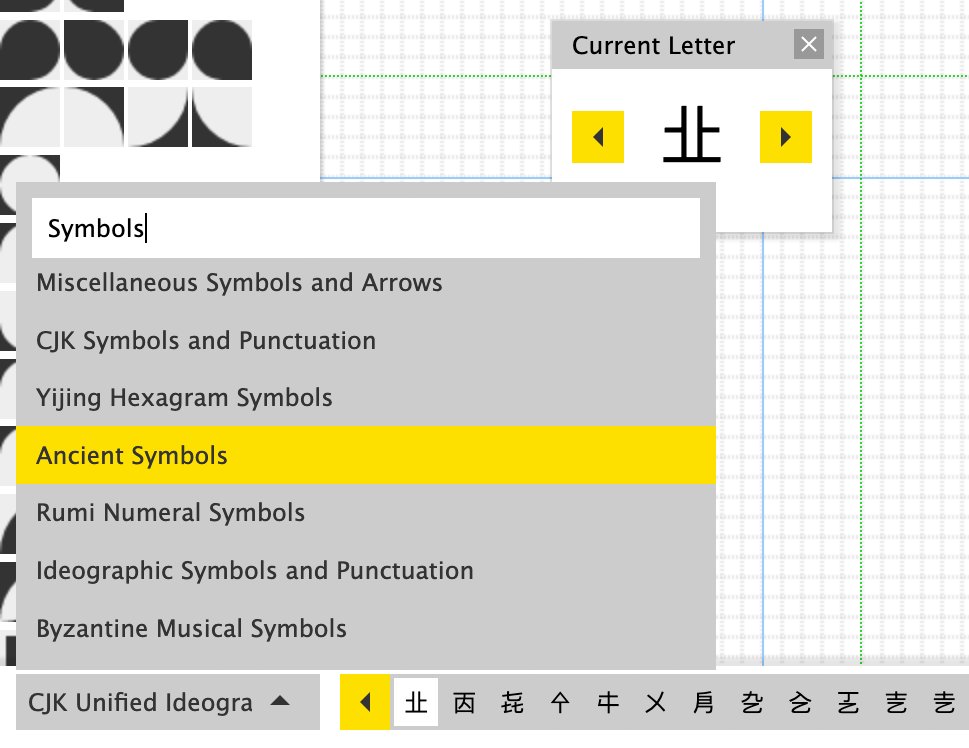The image size is (969, 748).
Task: Go to previous letter in Current Letter panel
Action: point(598,137)
